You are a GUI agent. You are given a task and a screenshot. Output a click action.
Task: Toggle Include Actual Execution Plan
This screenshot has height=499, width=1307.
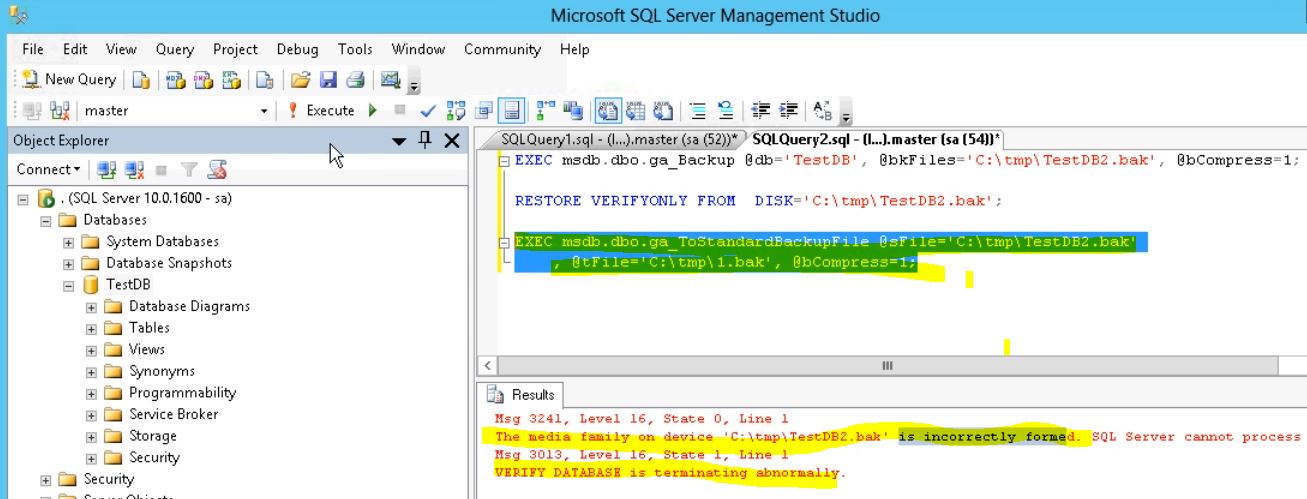546,111
